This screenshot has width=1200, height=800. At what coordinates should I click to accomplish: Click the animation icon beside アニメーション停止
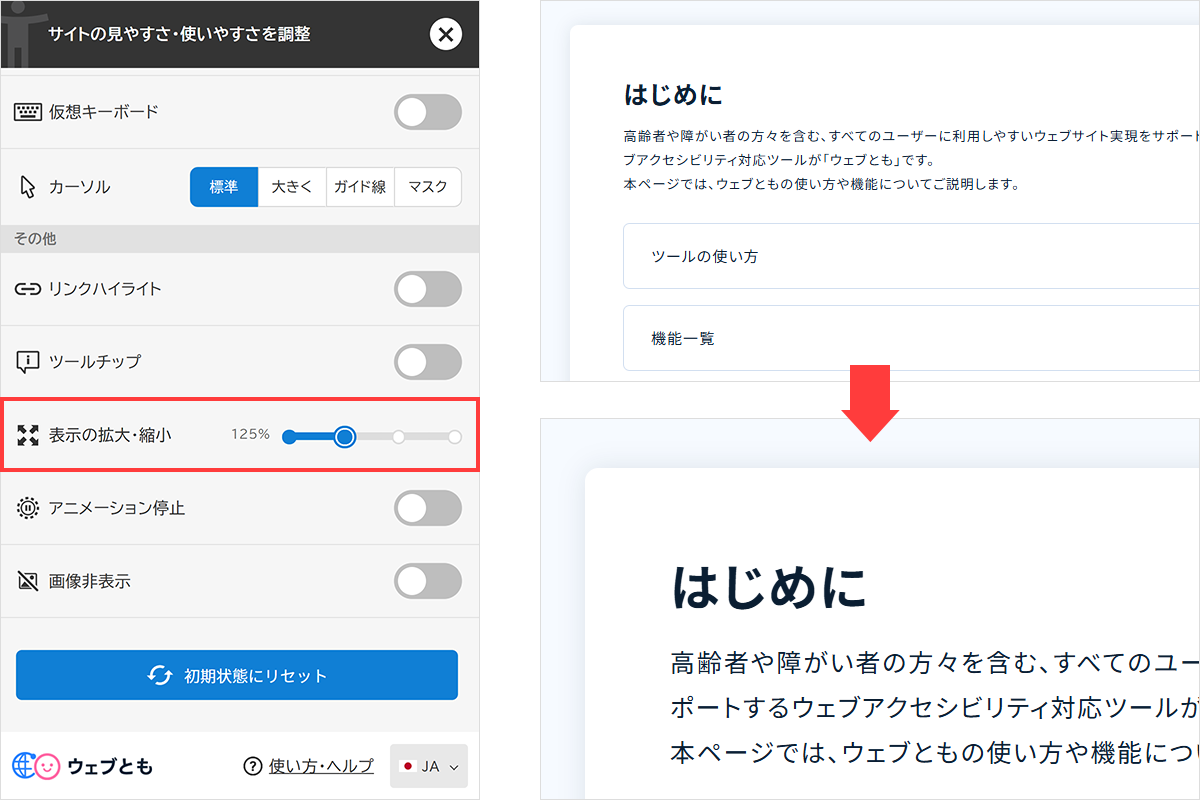pyautogui.click(x=26, y=508)
